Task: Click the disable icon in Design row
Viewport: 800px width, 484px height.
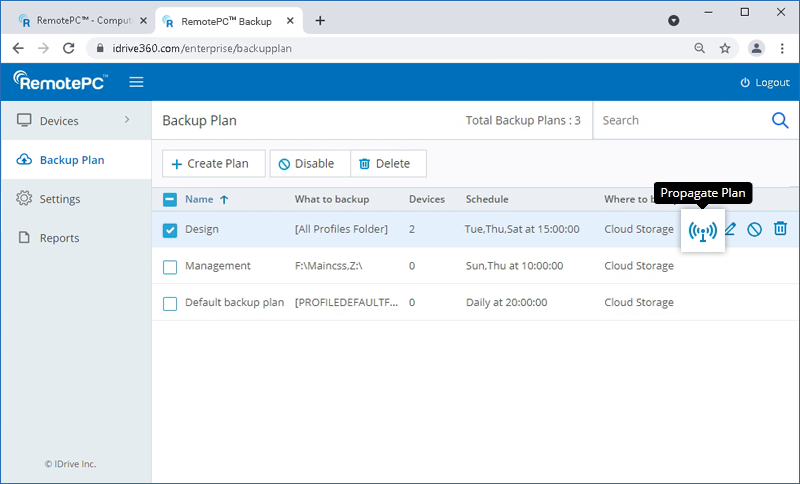Action: pyautogui.click(x=755, y=229)
